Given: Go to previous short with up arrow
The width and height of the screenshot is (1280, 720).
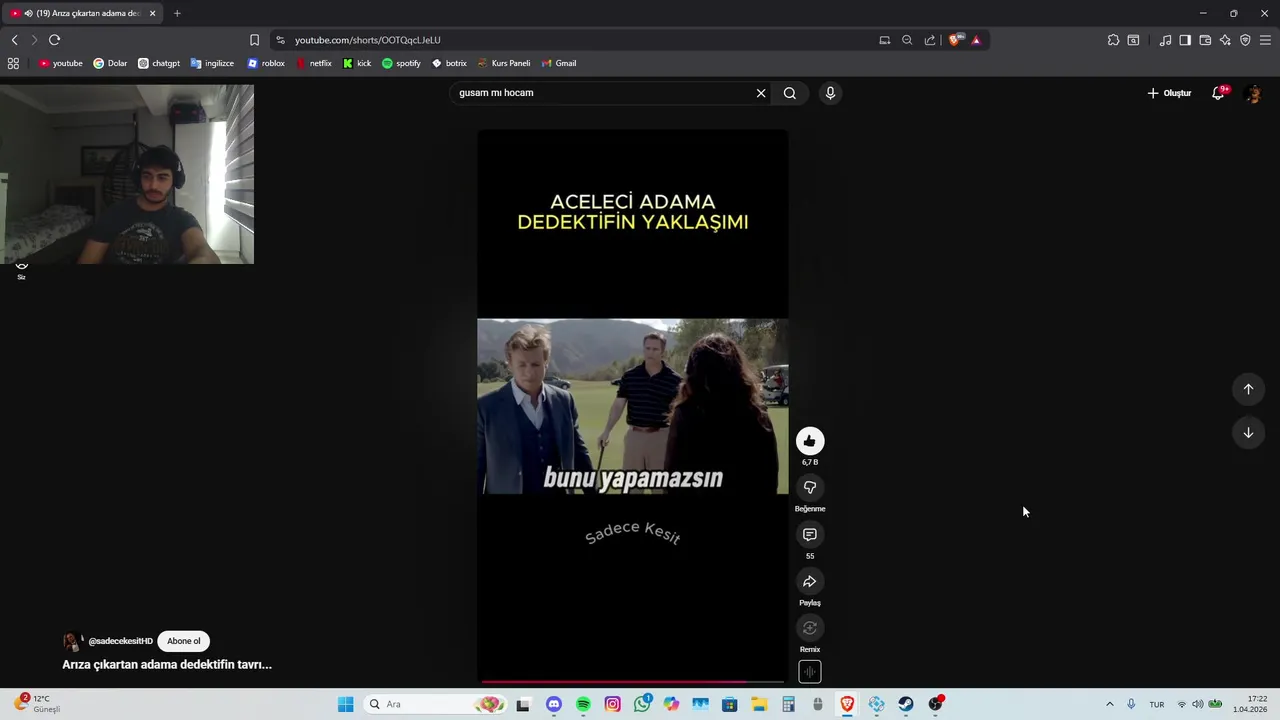Looking at the screenshot, I should (x=1248, y=389).
